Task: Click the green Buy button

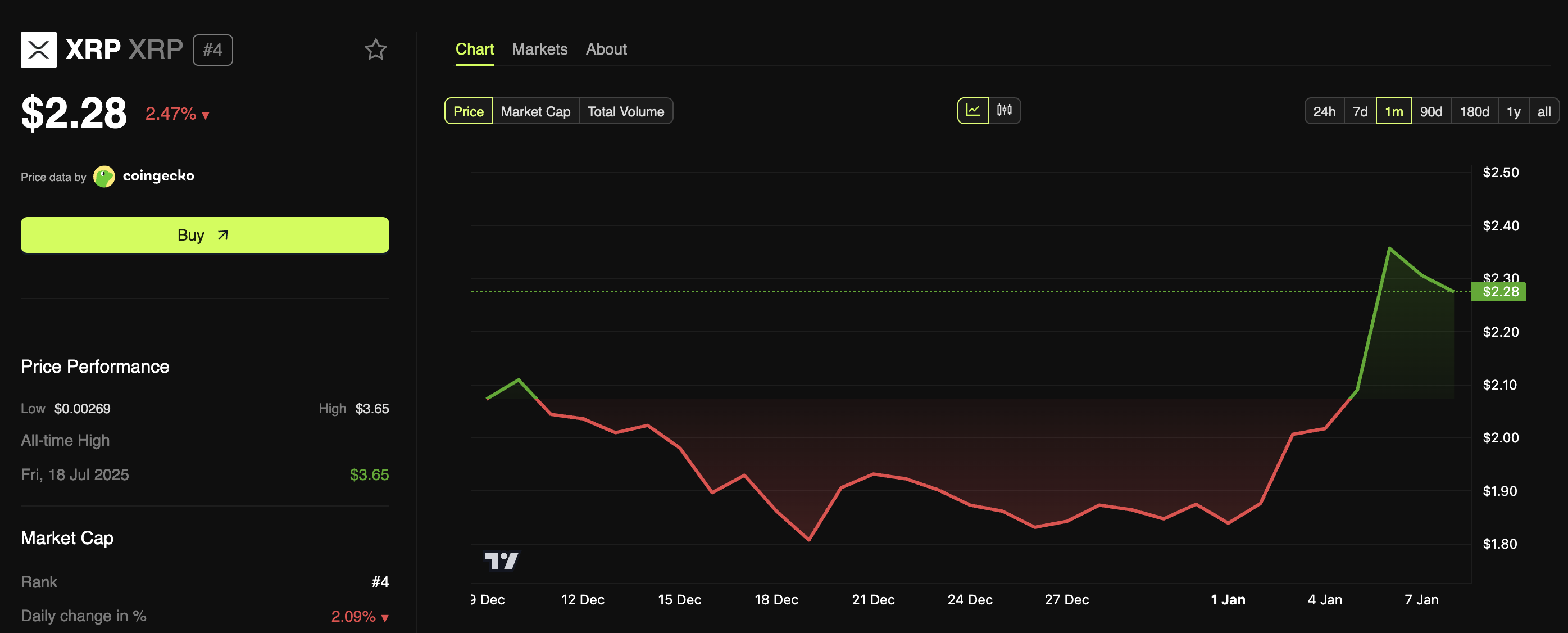Action: [204, 235]
